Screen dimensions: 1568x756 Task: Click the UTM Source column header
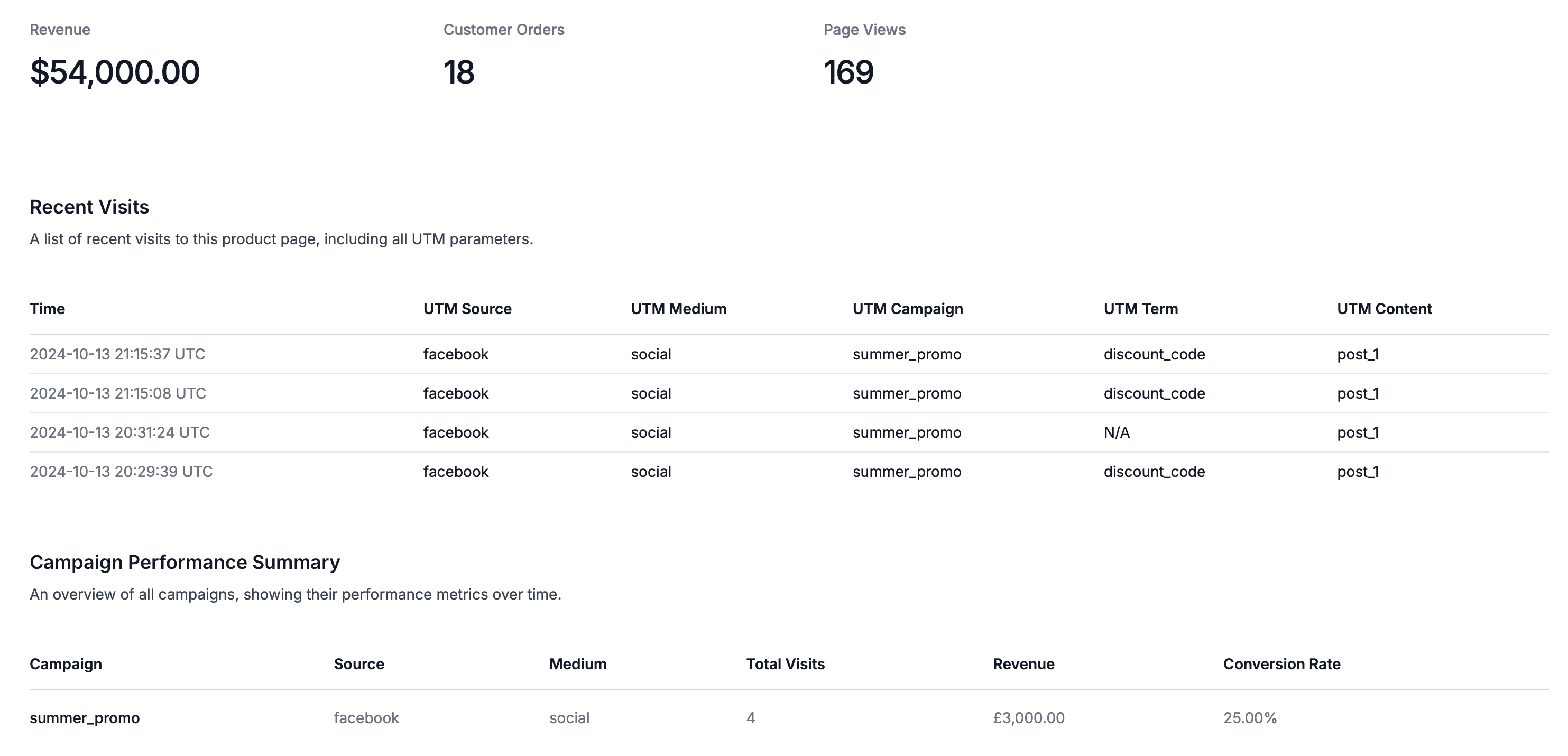(x=467, y=309)
